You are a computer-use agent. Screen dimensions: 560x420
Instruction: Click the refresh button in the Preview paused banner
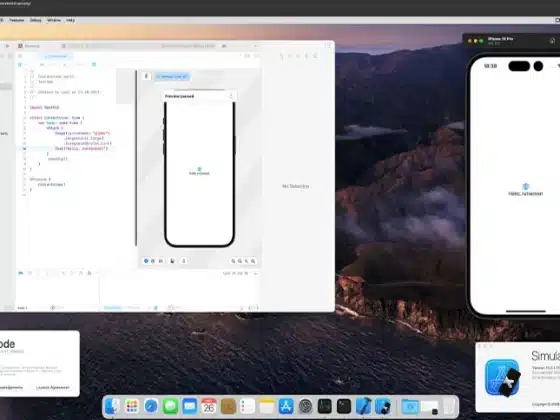click(x=231, y=96)
